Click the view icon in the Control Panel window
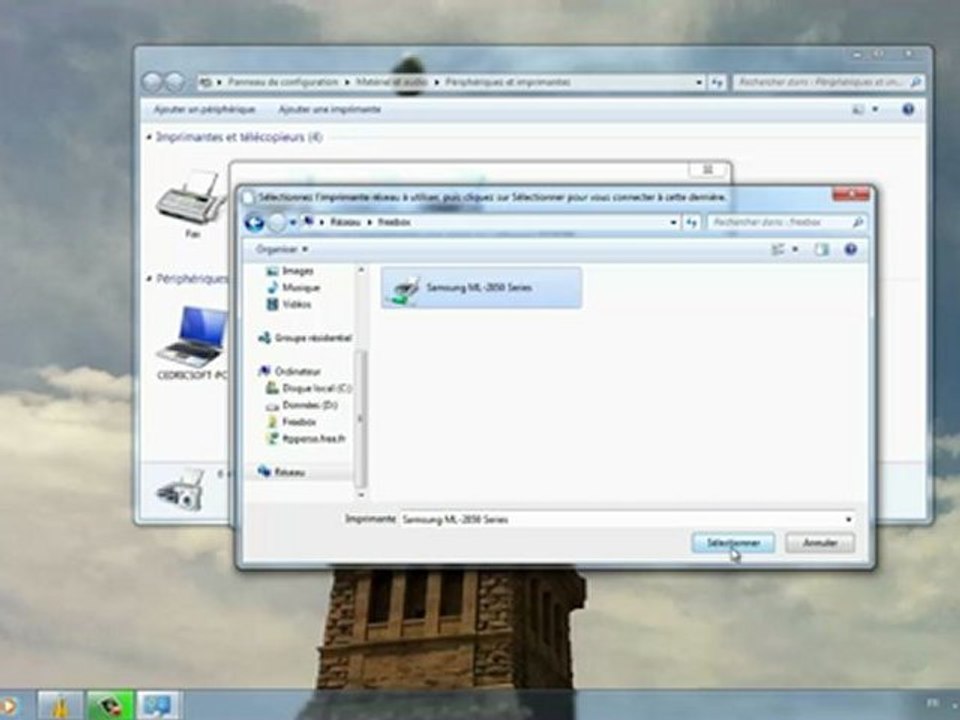960x720 pixels. (x=858, y=110)
